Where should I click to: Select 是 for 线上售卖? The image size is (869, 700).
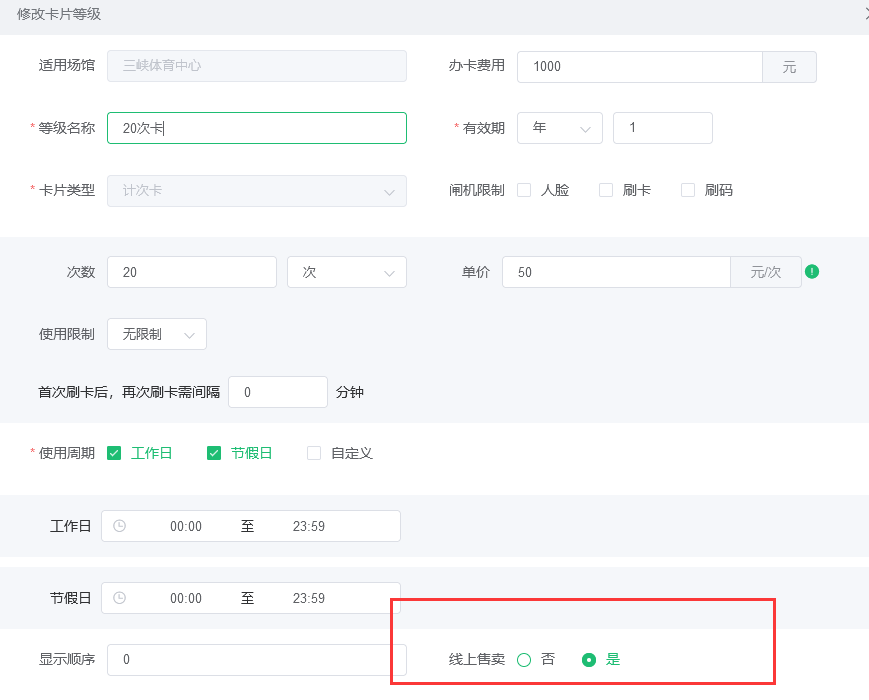[589, 659]
